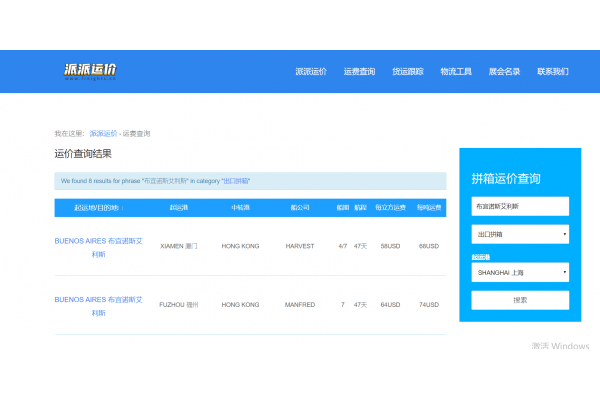Click the 船公司 column header
The height and width of the screenshot is (400, 600).
[299, 208]
